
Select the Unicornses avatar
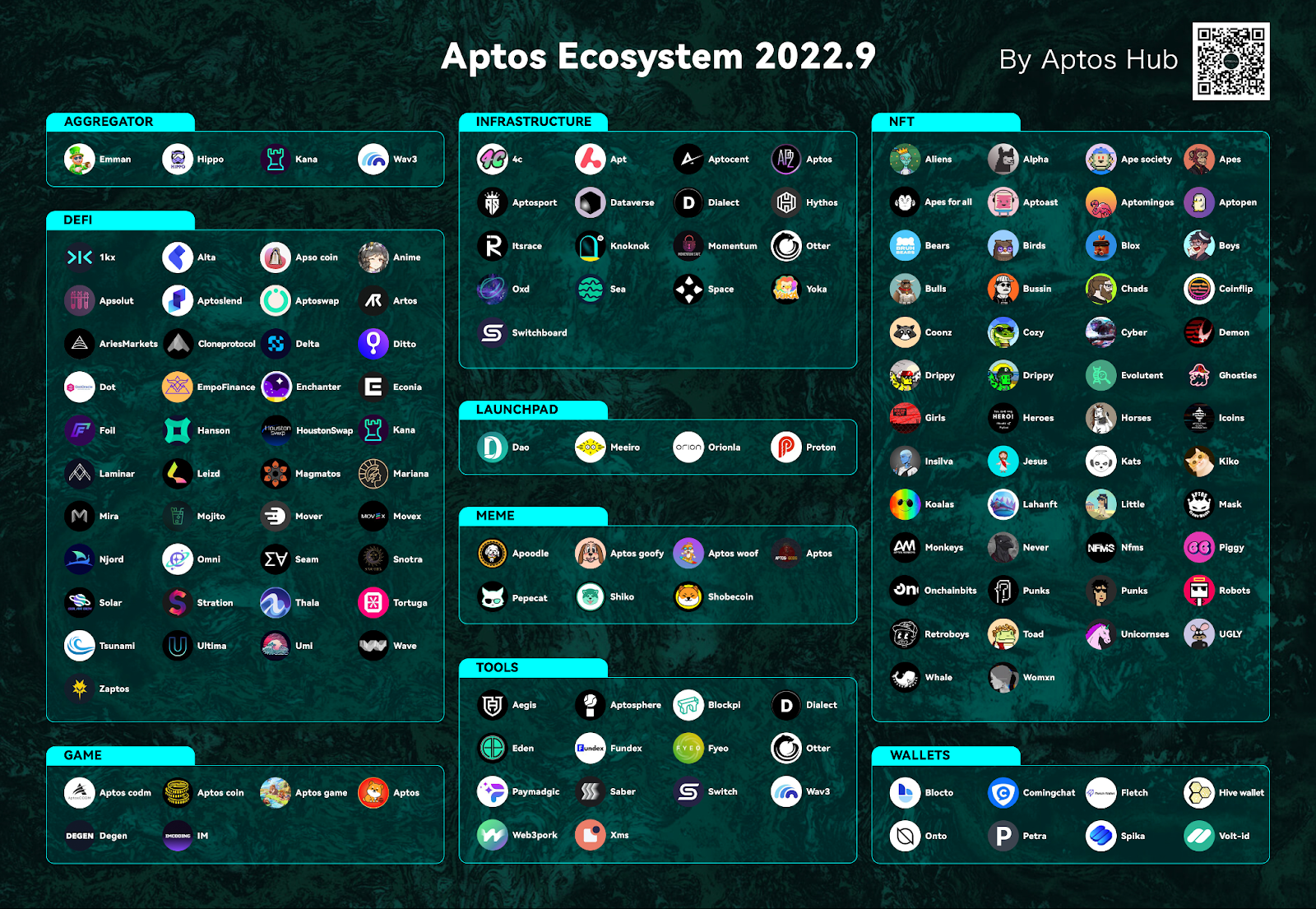pyautogui.click(x=1101, y=634)
